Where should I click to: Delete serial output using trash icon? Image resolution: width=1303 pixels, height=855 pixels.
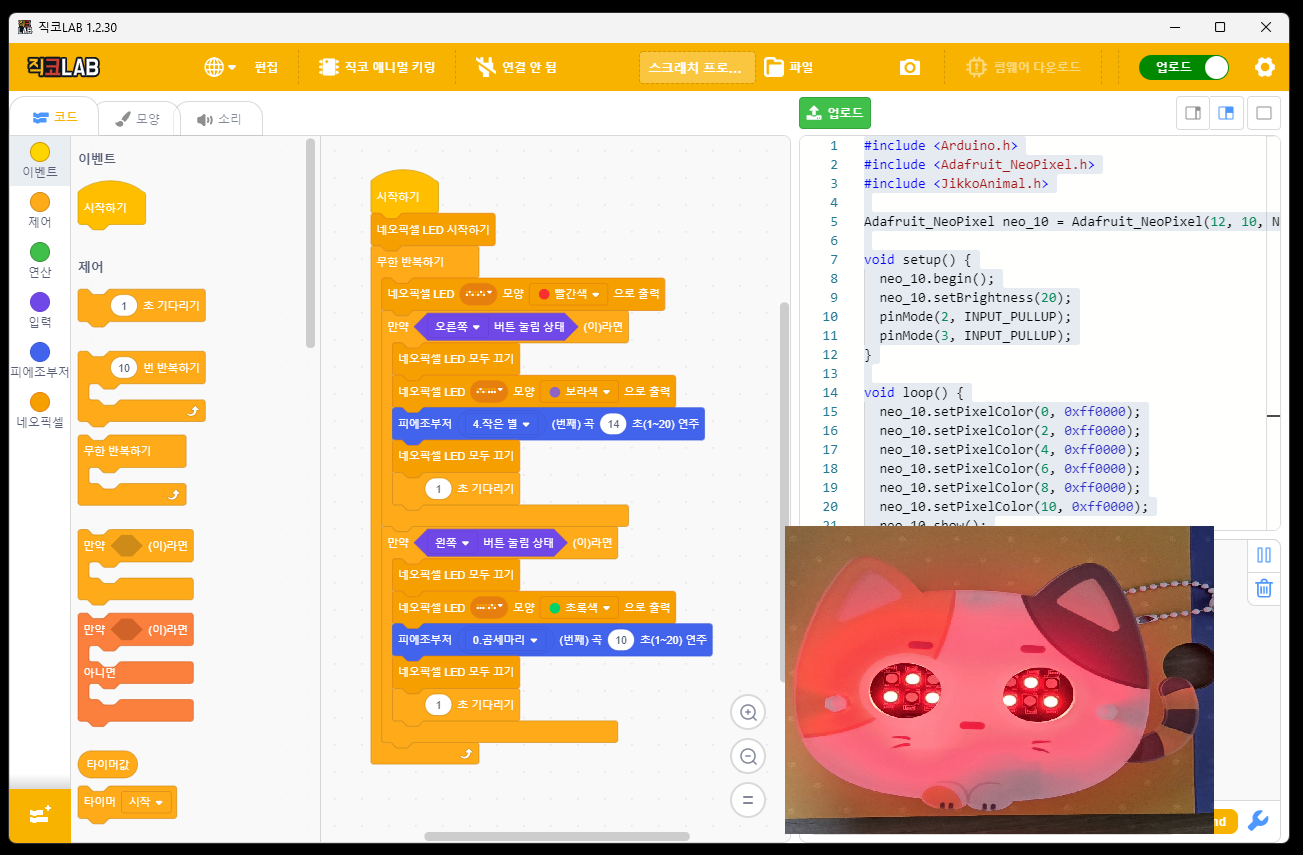[1263, 588]
